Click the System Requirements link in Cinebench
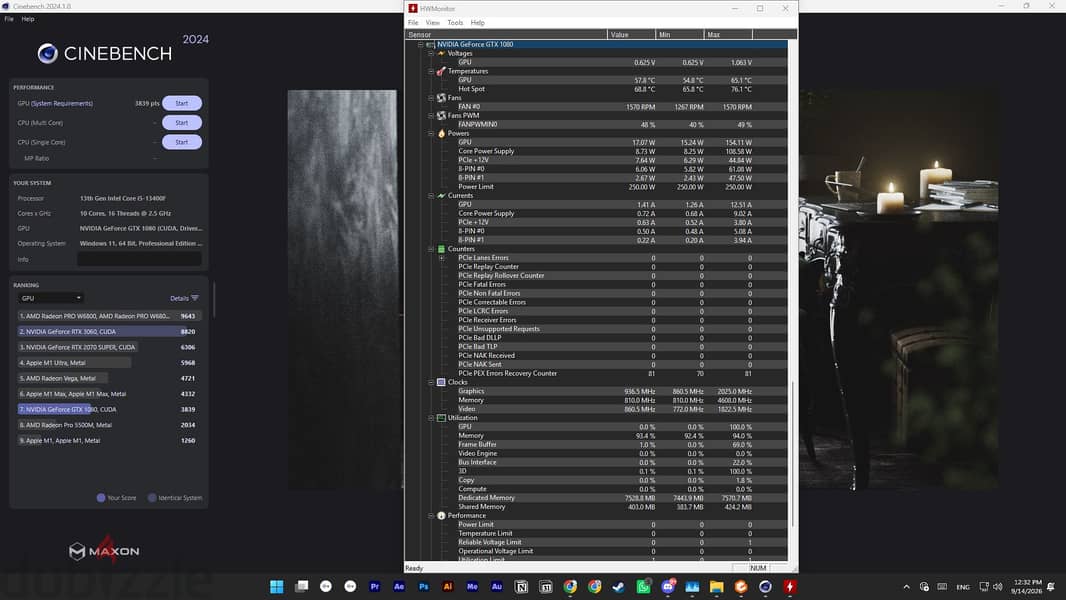 [x=63, y=103]
